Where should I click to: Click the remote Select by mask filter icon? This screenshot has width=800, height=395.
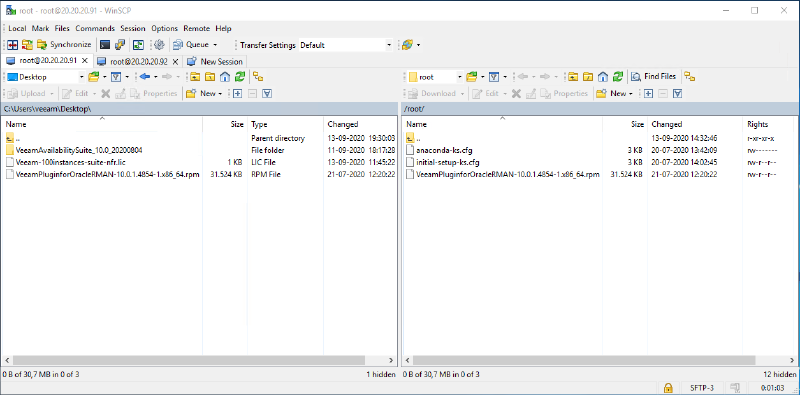point(678,93)
